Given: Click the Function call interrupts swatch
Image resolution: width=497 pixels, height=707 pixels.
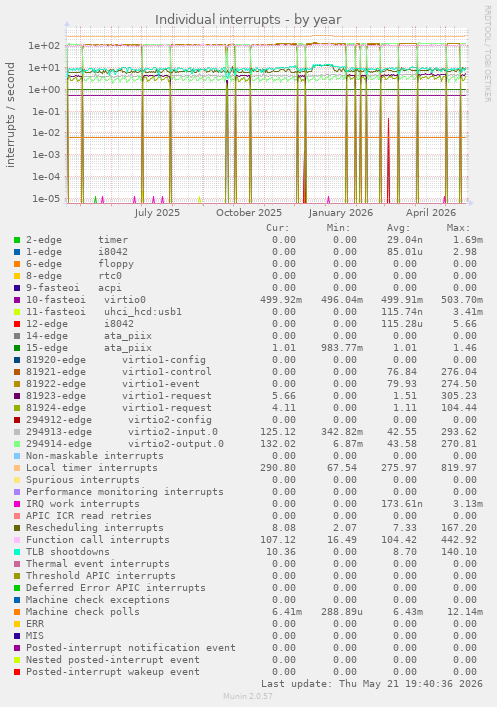Looking at the screenshot, I should click(17, 540).
